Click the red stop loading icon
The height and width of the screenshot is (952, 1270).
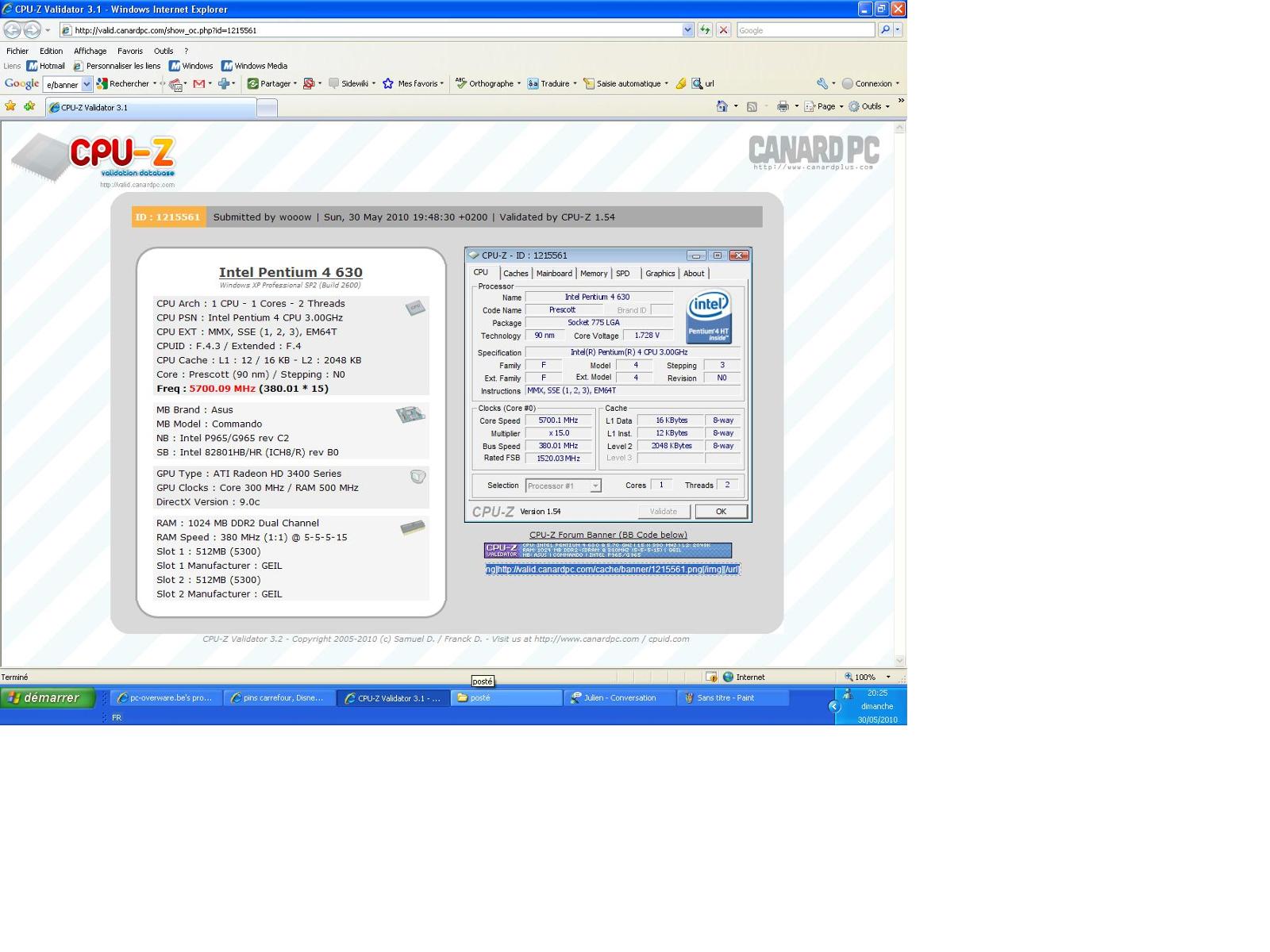723,30
